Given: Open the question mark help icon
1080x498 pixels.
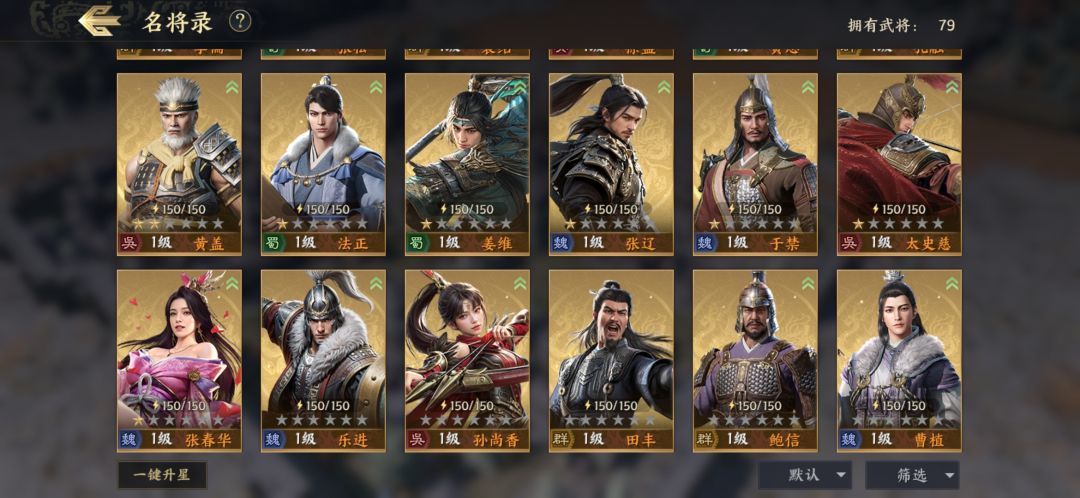Looking at the screenshot, I should pos(240,22).
